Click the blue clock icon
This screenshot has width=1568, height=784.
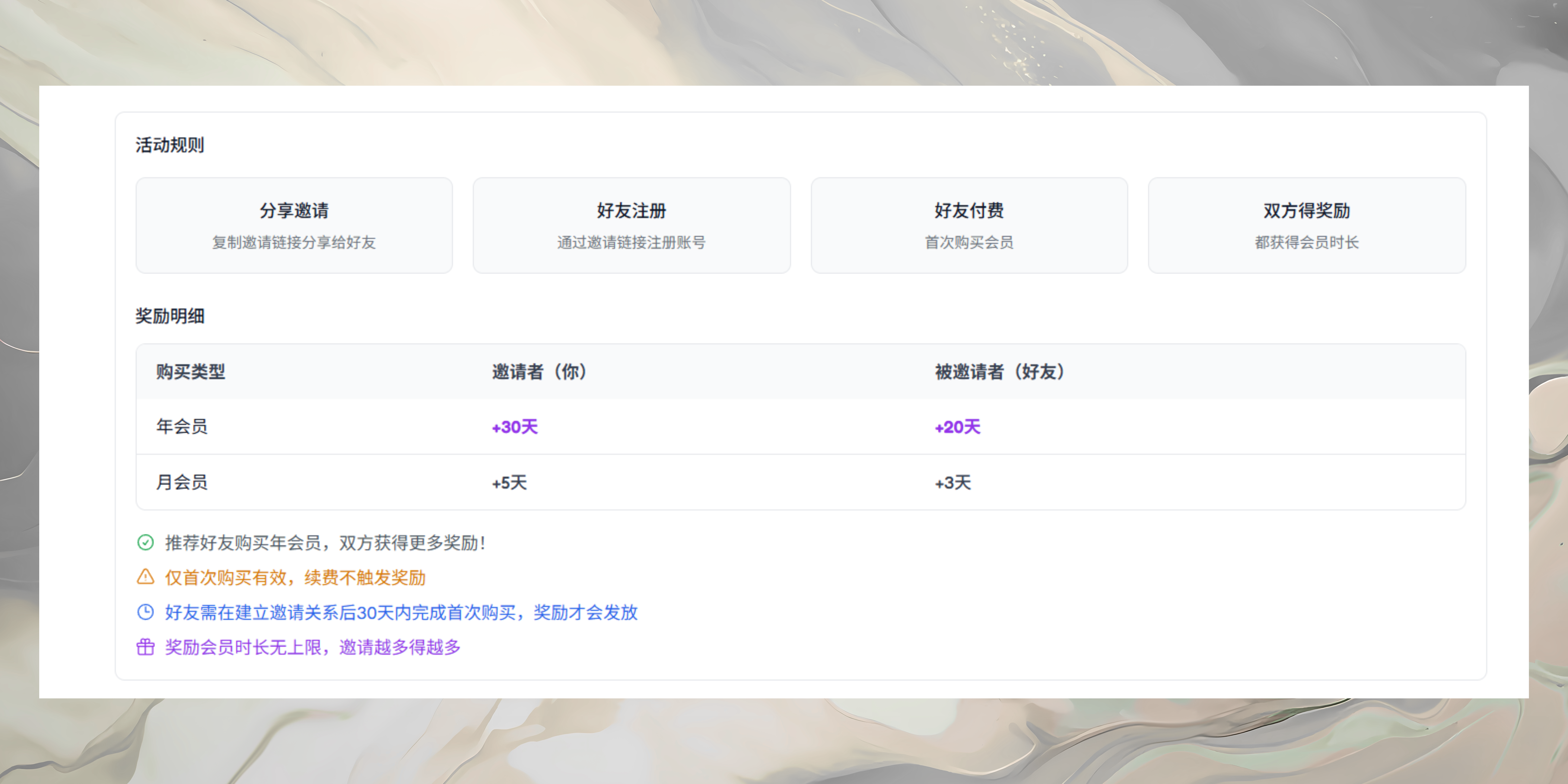coord(145,612)
